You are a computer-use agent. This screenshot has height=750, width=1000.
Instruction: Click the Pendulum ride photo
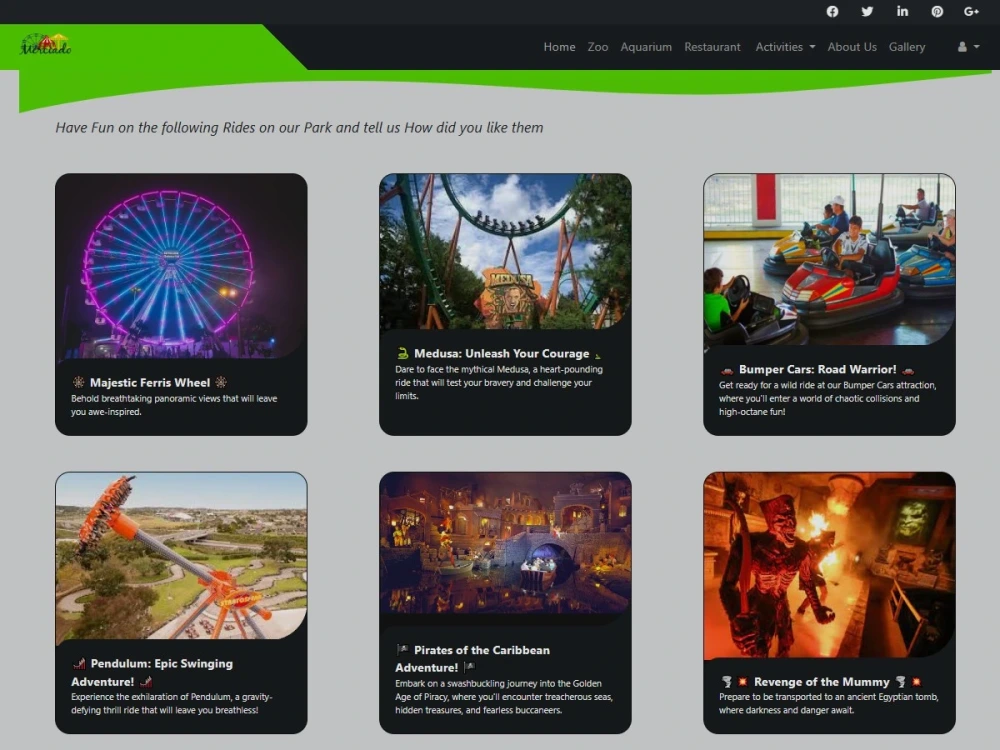click(x=181, y=556)
